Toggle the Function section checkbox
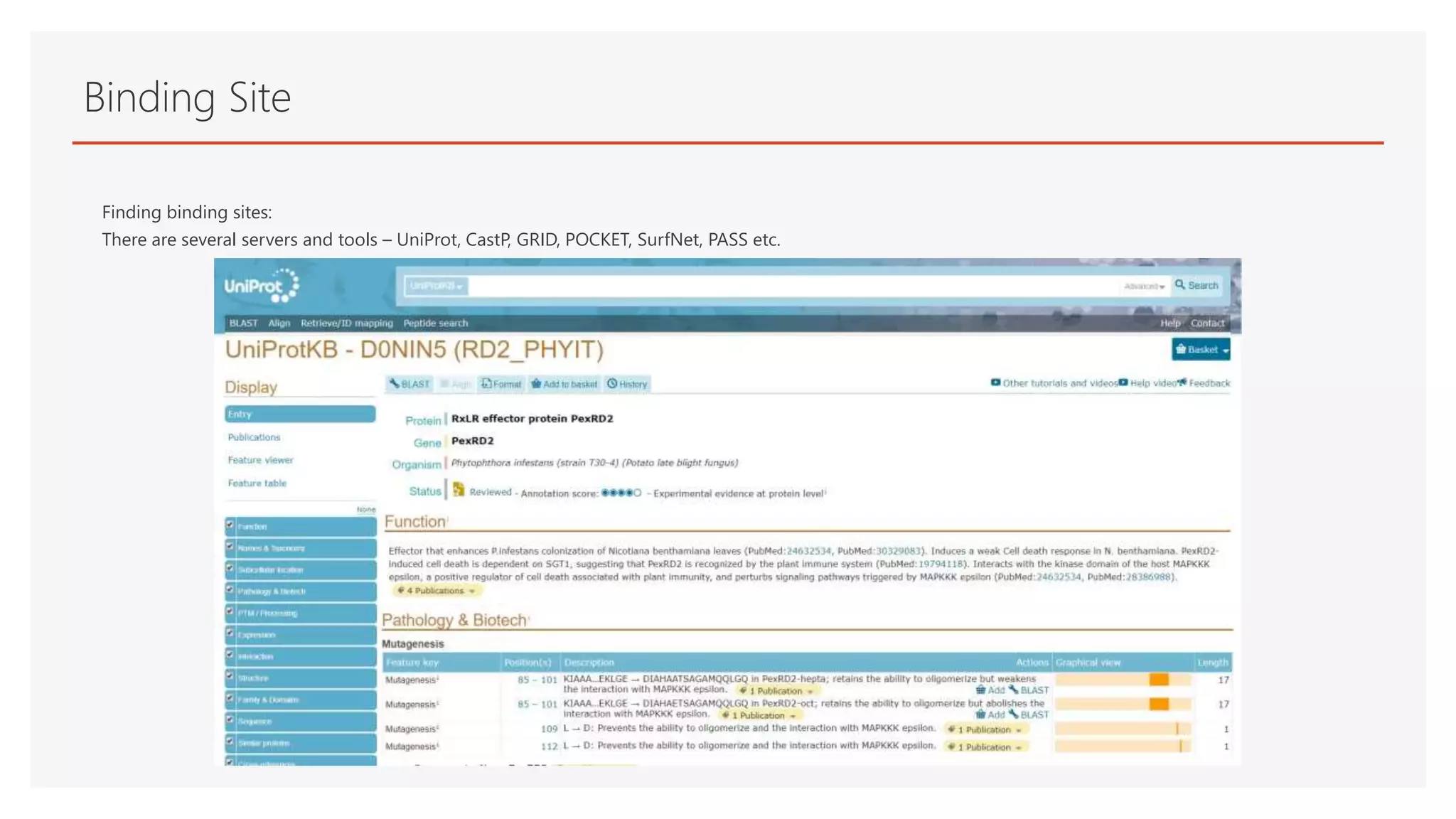1456x819 pixels. tap(230, 525)
